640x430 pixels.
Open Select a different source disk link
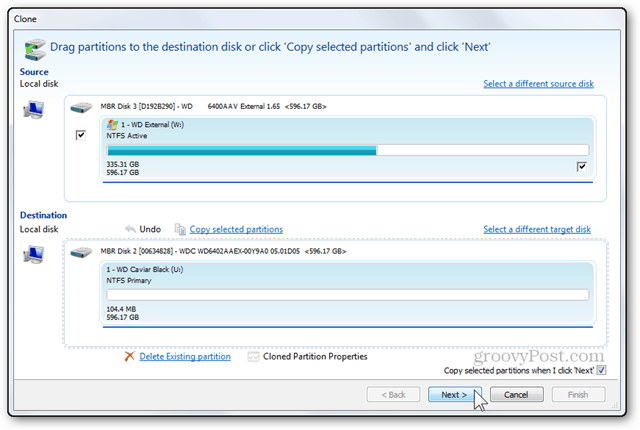tap(538, 84)
